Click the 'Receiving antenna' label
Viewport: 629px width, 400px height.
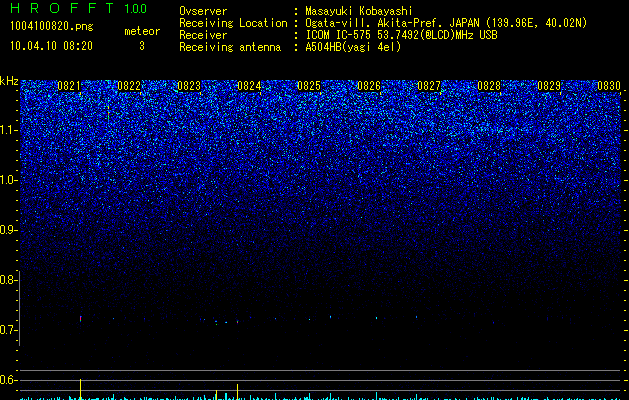pos(230,47)
